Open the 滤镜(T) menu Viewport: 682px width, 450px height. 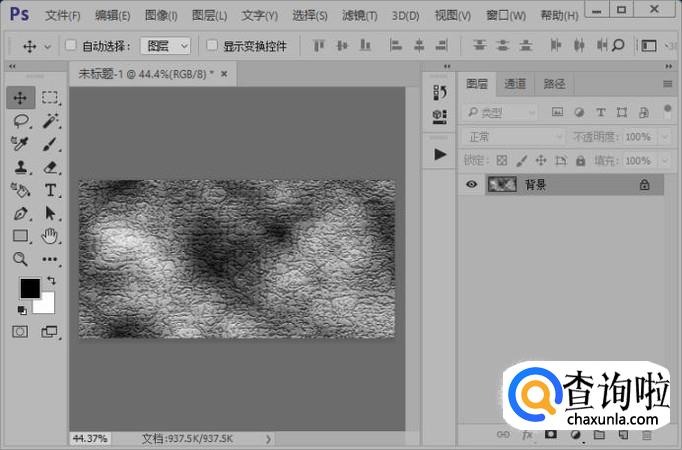[359, 16]
